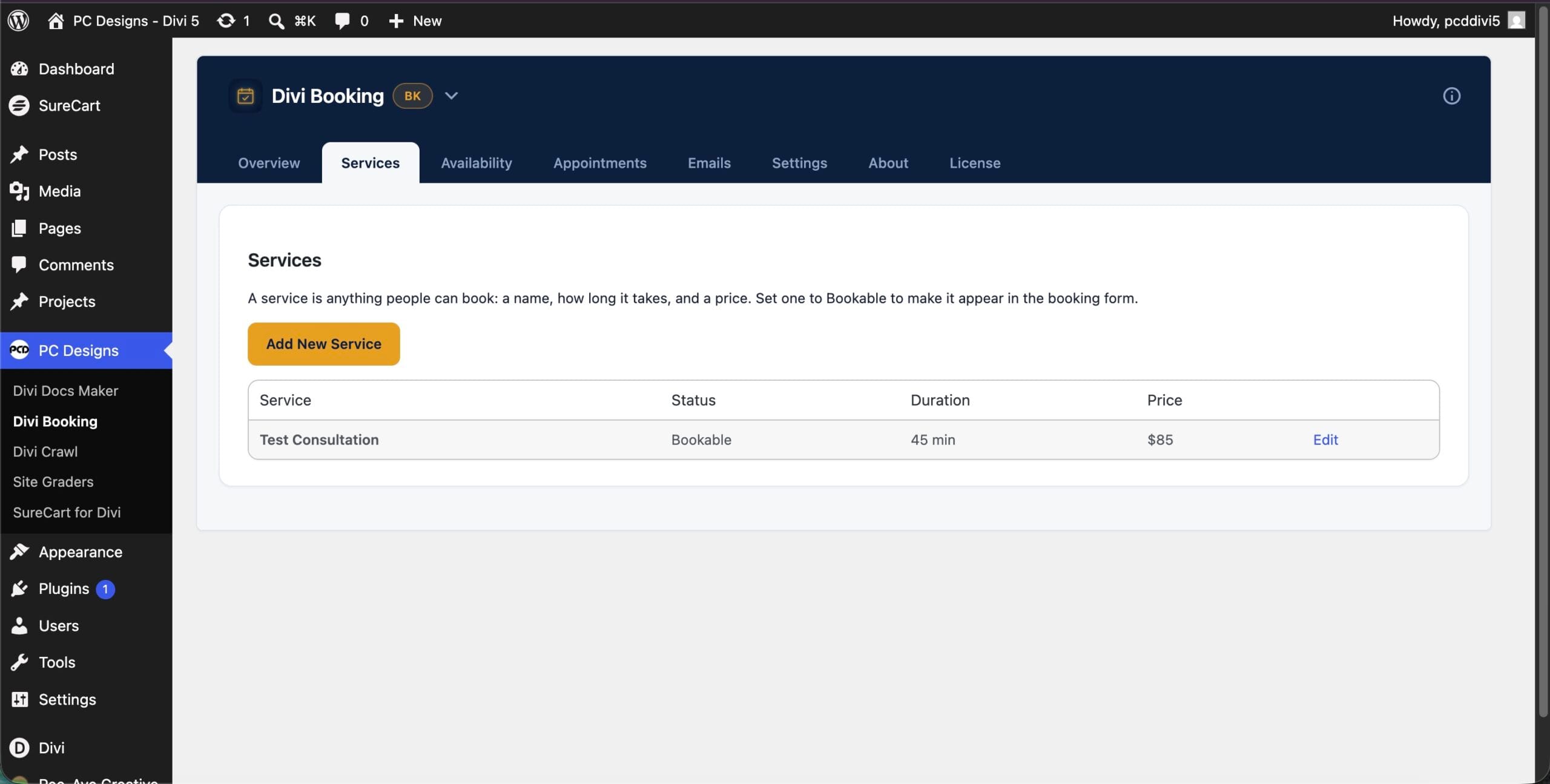Edit the Test Consultation service
Screen dimensions: 1550x784
point(1325,440)
